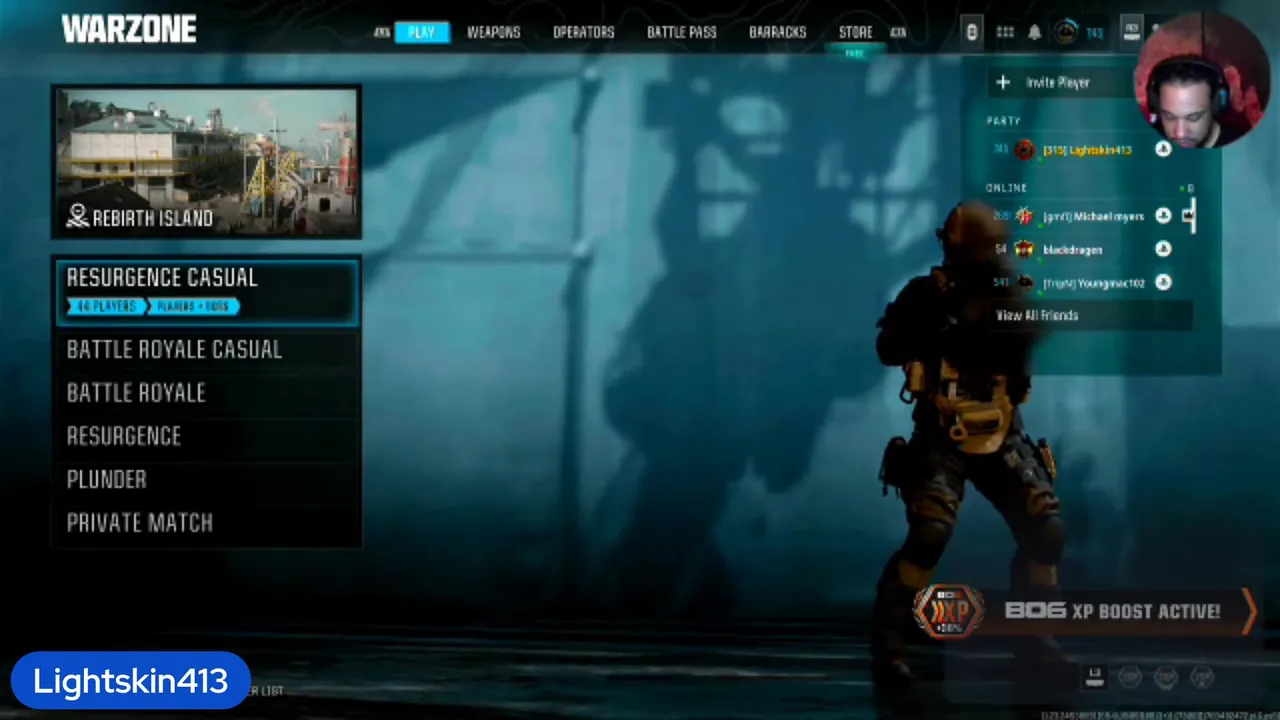The width and height of the screenshot is (1280, 720).
Task: Select friend blackdragon
Action: (x=1072, y=250)
